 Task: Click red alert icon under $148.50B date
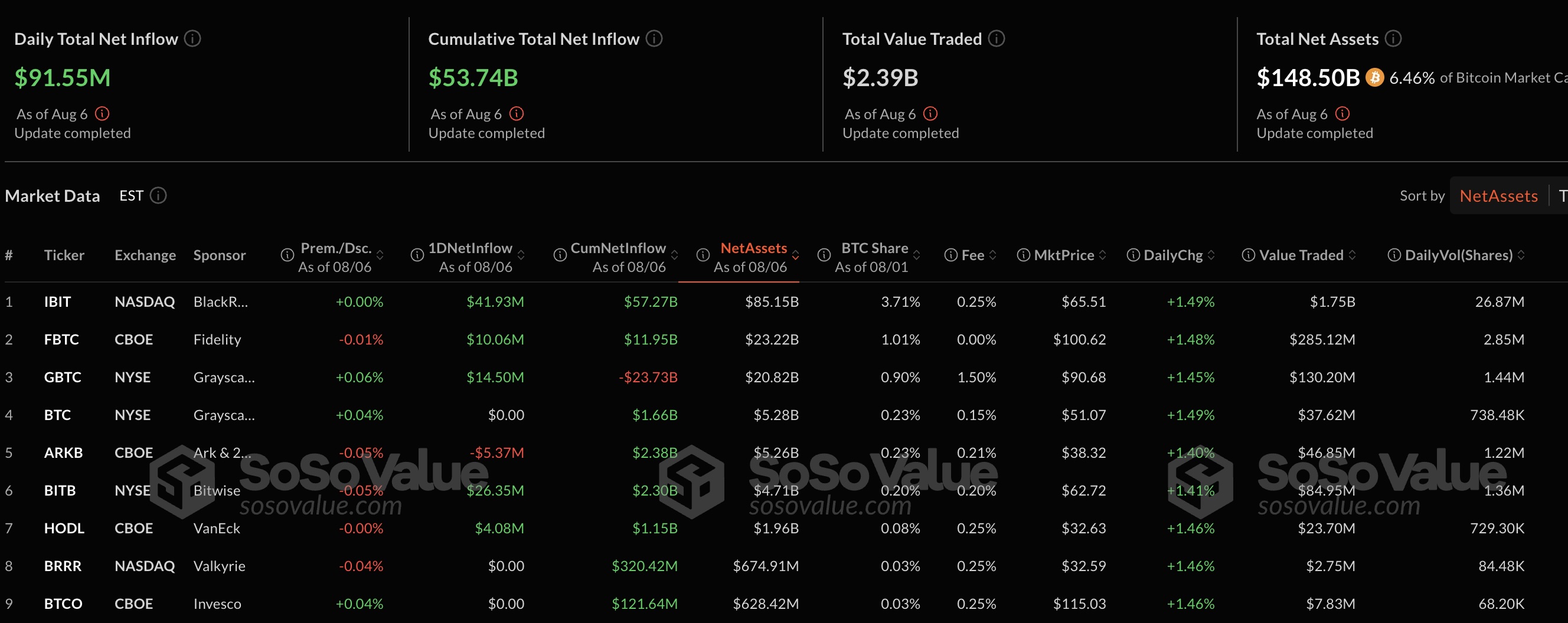tap(1342, 114)
